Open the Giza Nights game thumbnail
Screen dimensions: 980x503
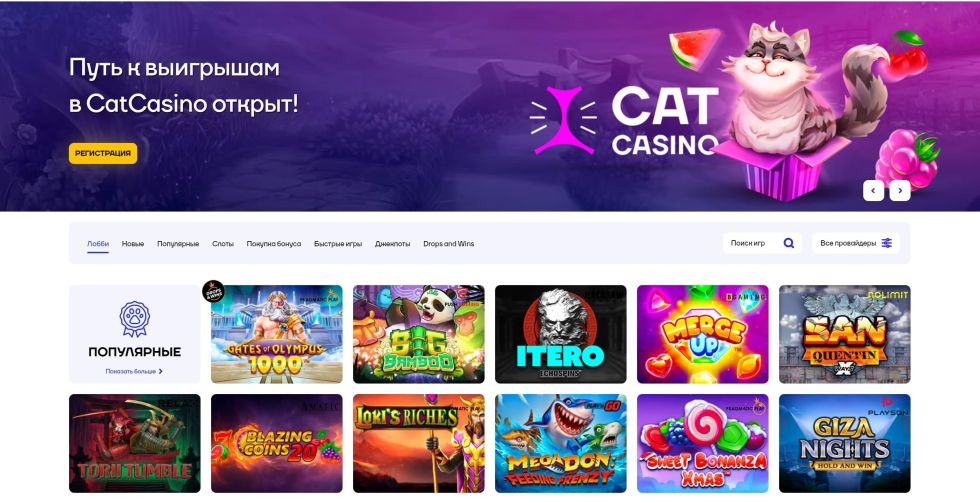[x=844, y=443]
